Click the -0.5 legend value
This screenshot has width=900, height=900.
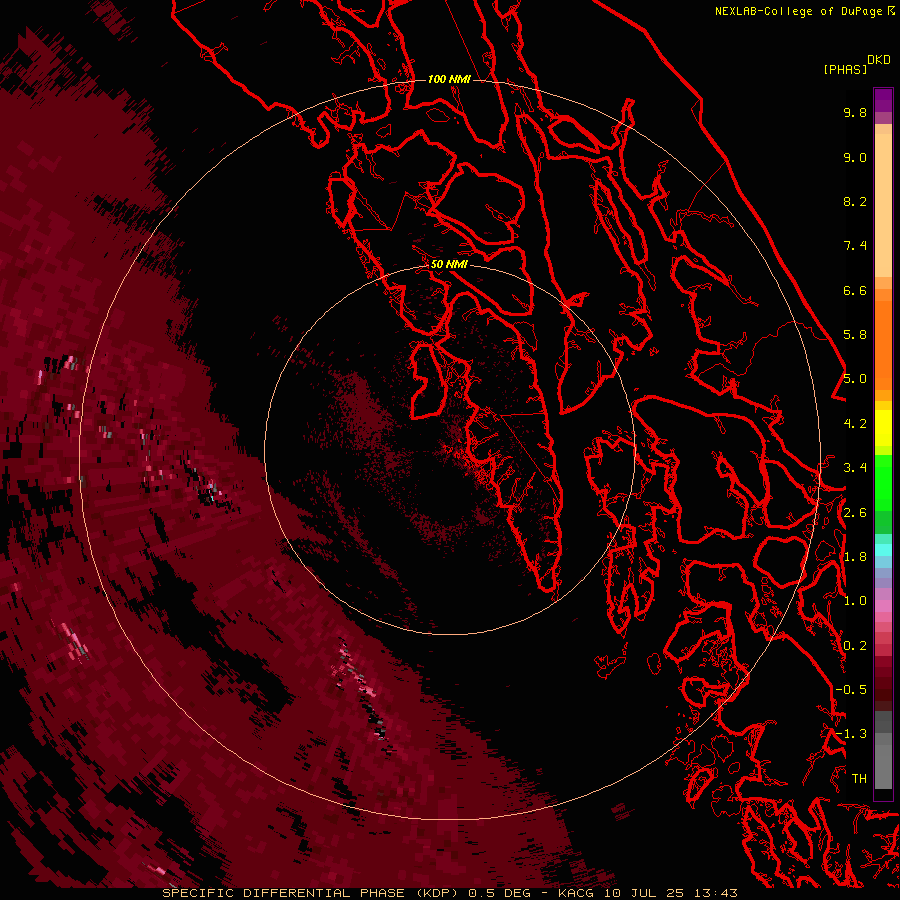[851, 690]
